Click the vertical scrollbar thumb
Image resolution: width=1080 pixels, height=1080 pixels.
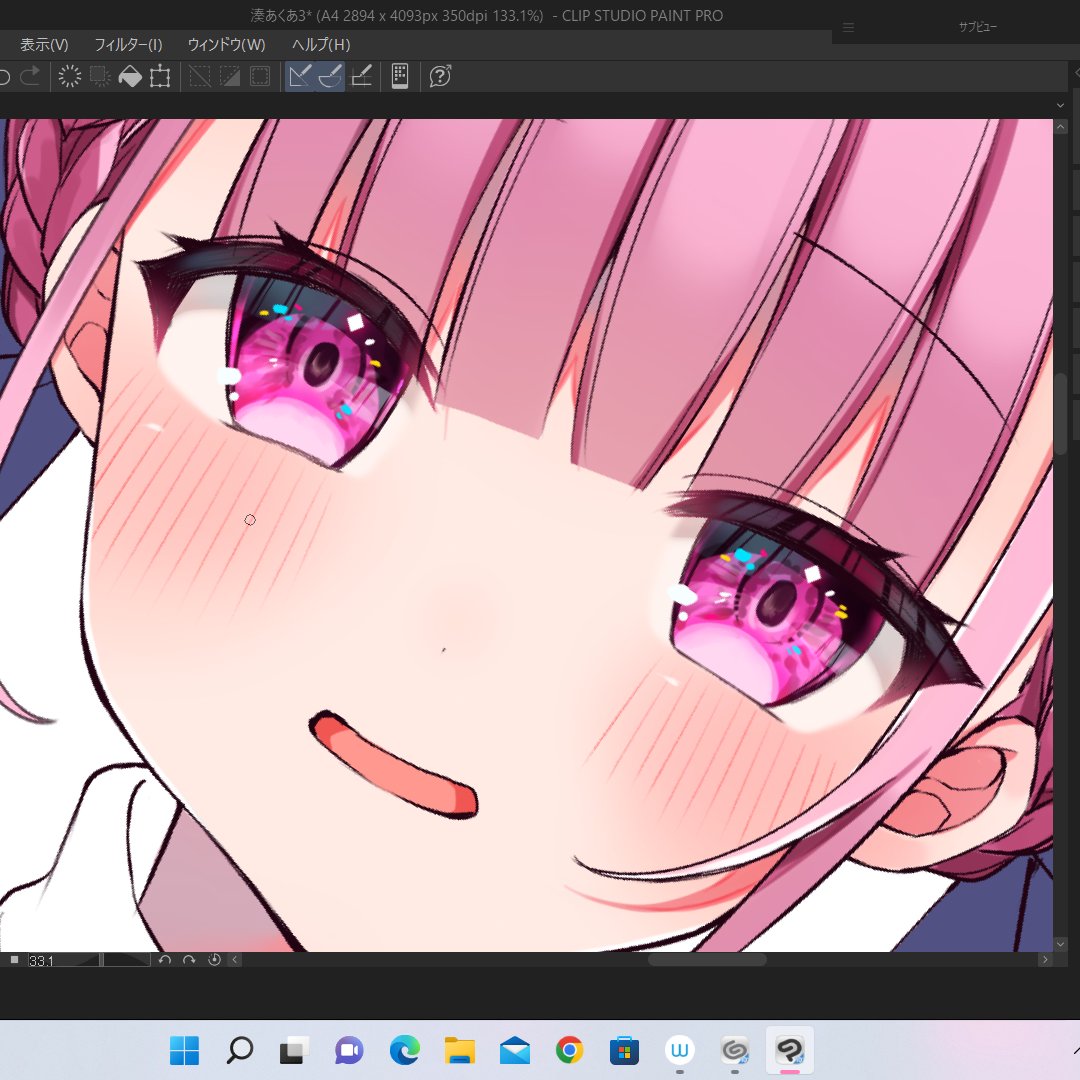click(x=1061, y=413)
